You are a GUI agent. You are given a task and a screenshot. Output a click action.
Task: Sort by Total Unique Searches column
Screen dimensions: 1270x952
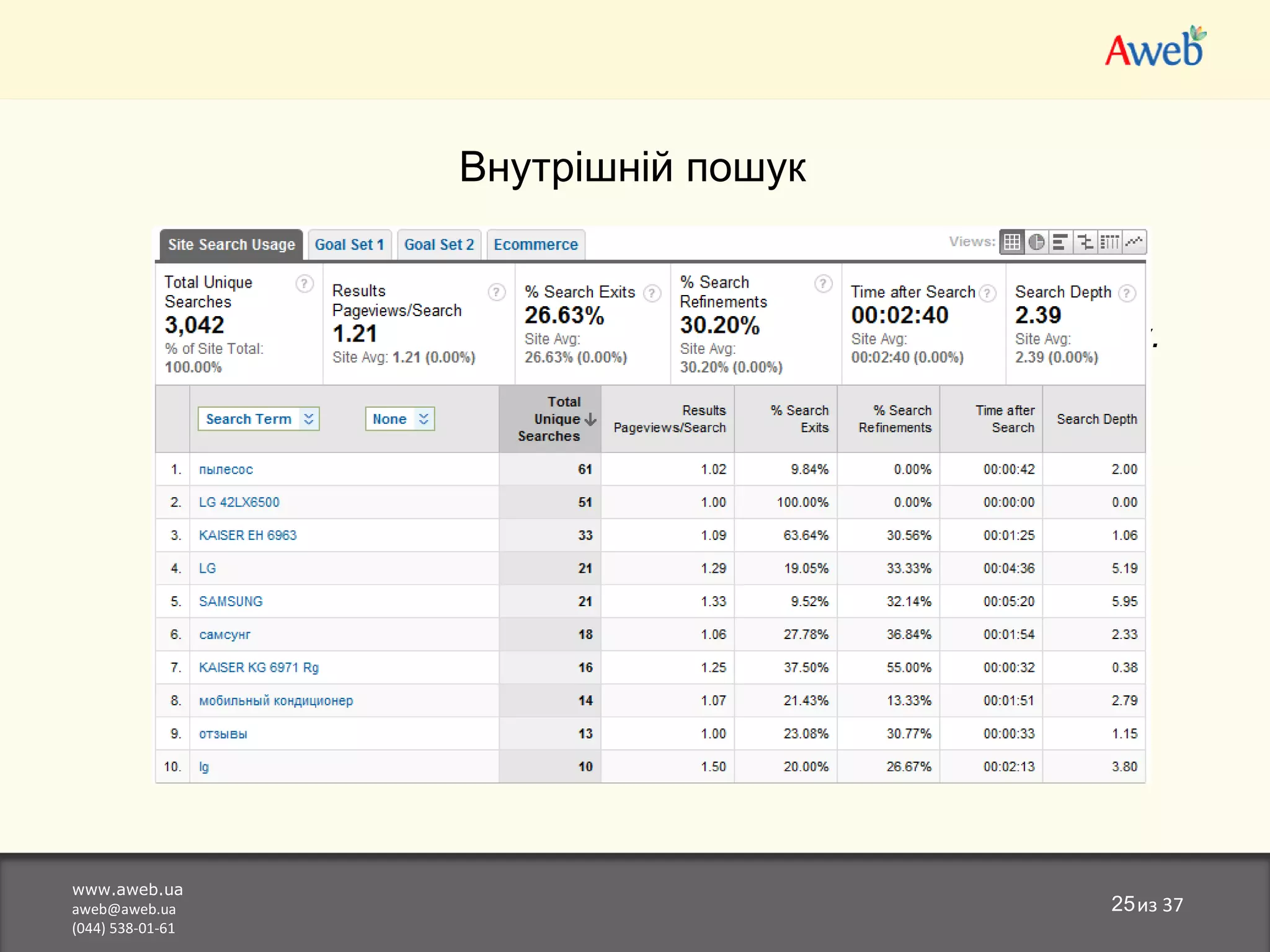[550, 419]
